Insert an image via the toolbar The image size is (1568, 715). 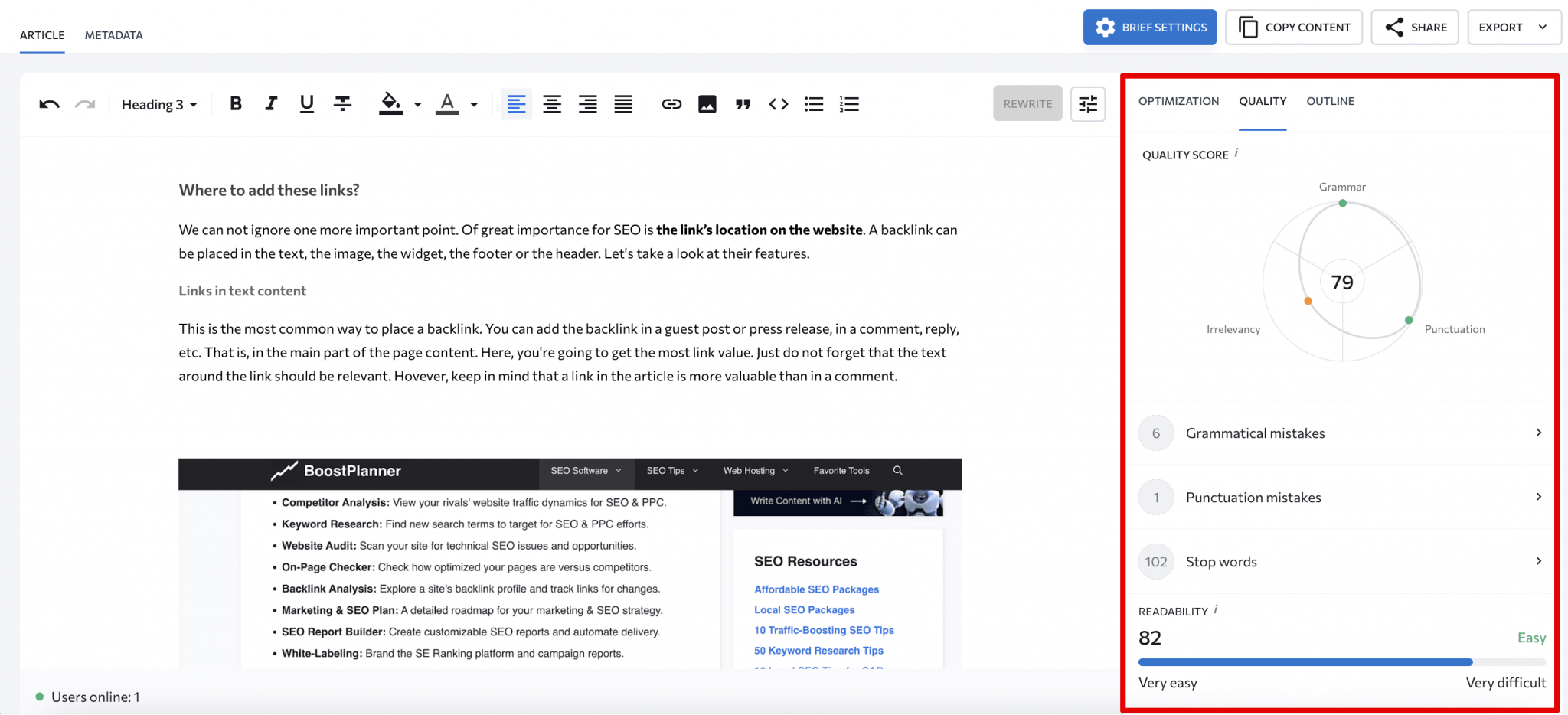[x=707, y=103]
